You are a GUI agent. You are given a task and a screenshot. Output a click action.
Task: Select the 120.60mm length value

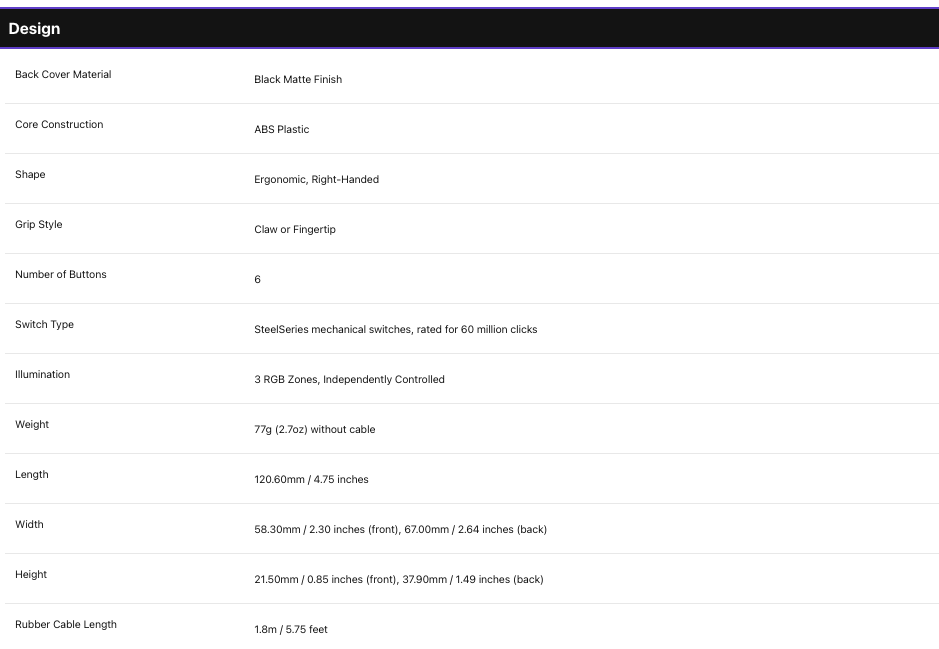tap(311, 480)
